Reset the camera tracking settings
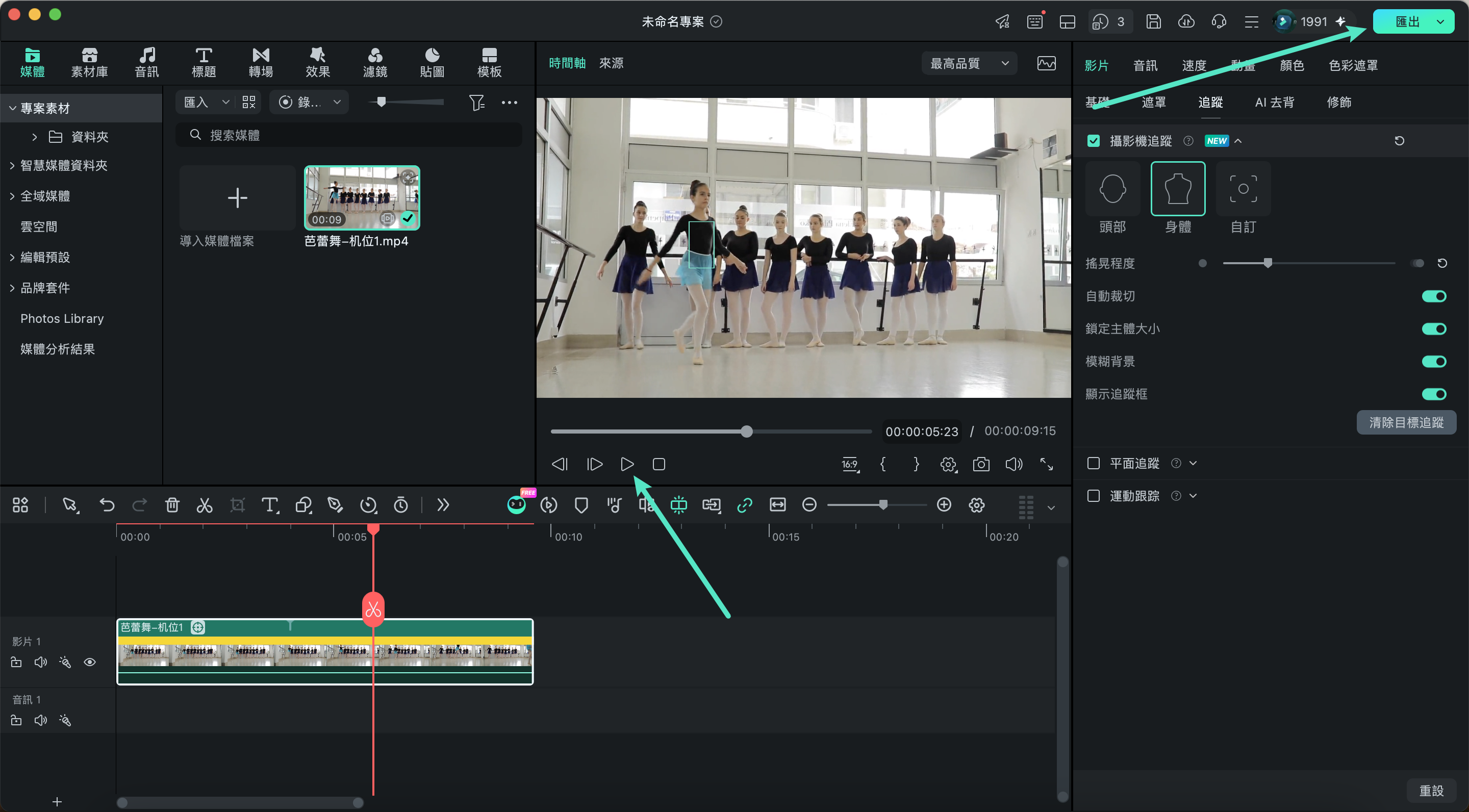Viewport: 1469px width, 812px height. click(x=1399, y=141)
